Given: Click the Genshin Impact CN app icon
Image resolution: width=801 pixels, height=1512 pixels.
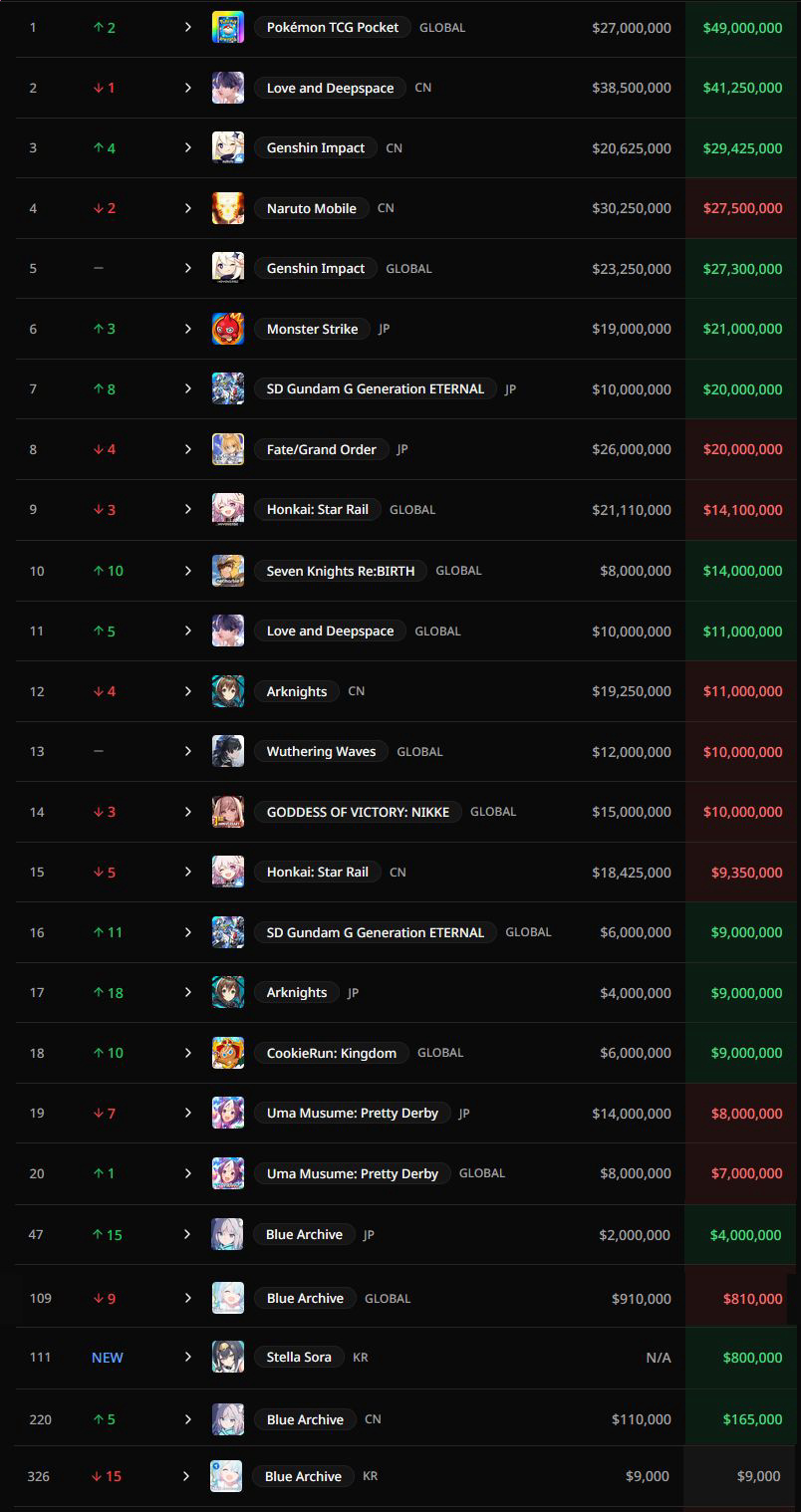Looking at the screenshot, I should (x=228, y=147).
